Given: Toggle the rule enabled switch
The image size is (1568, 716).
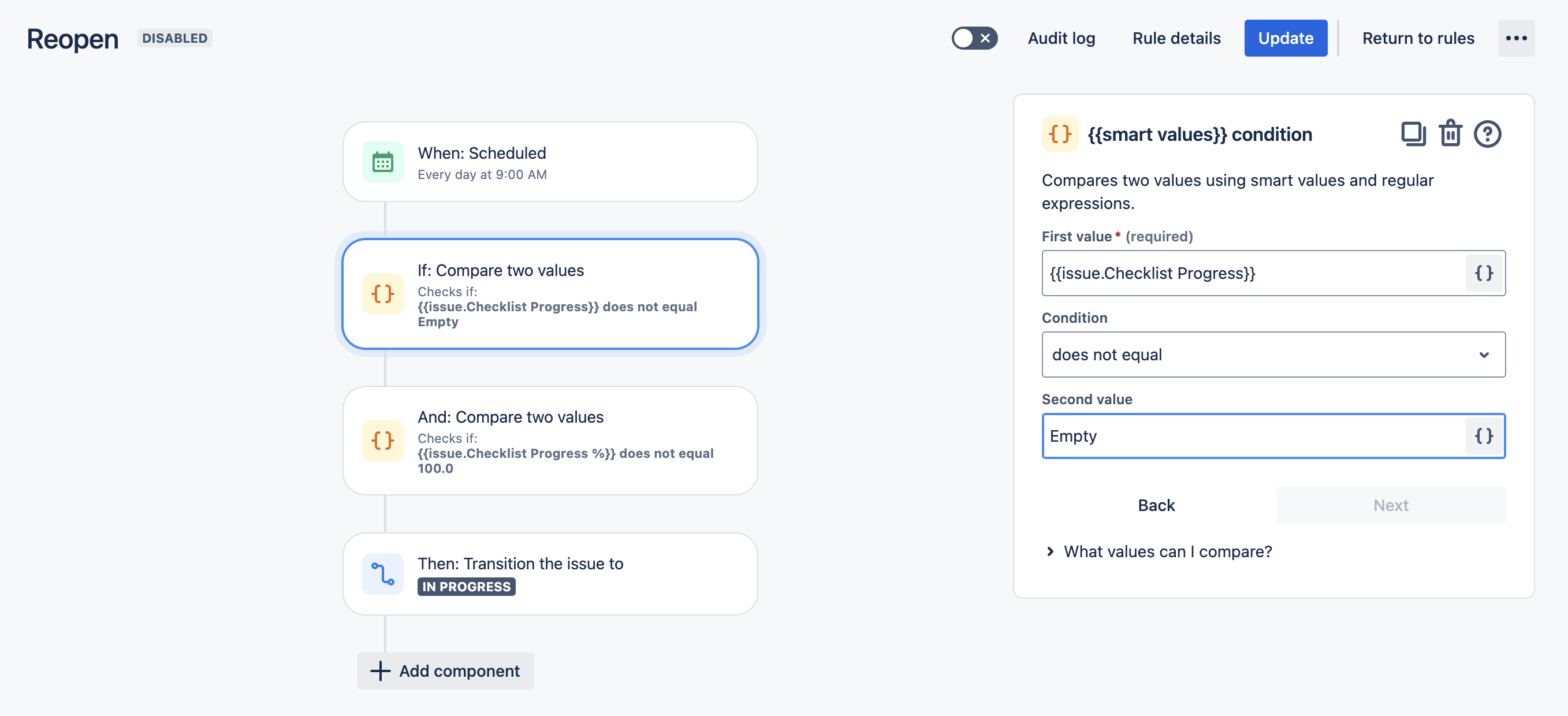Looking at the screenshot, I should click(x=974, y=38).
